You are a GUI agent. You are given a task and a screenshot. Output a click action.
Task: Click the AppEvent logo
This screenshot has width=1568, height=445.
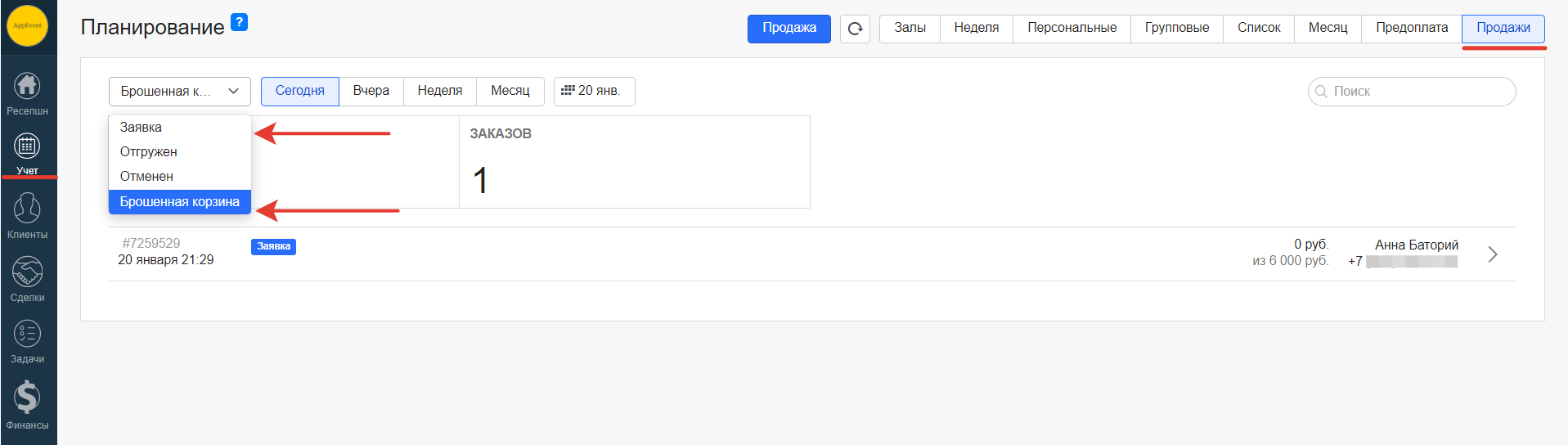click(x=27, y=25)
